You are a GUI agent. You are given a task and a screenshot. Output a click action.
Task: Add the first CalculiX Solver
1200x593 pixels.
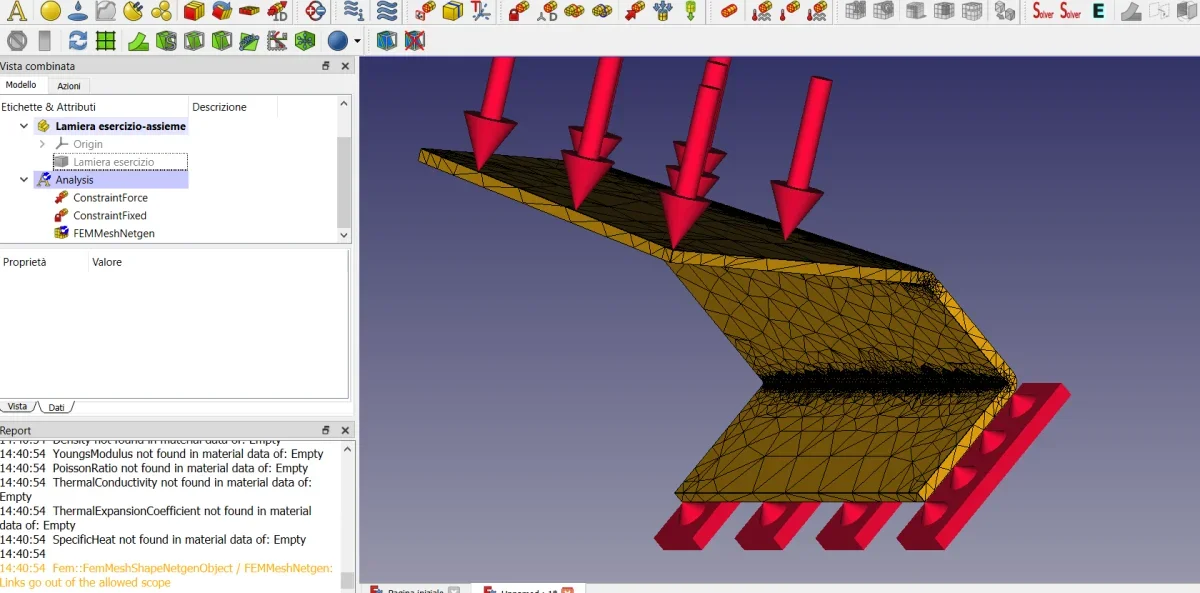1044,11
